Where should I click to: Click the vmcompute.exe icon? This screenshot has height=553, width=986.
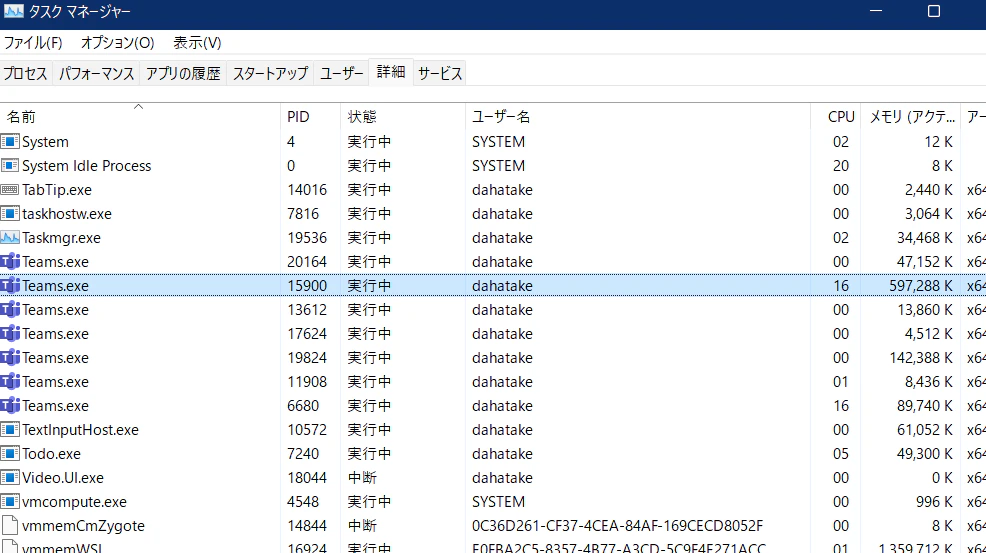coord(10,501)
